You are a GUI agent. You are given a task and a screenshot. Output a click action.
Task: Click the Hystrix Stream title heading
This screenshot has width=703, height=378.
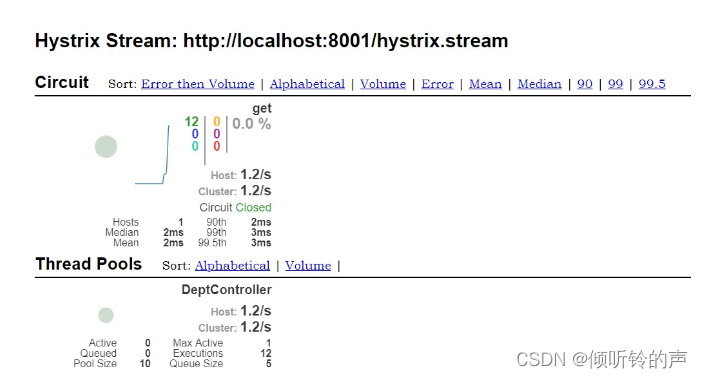(272, 41)
